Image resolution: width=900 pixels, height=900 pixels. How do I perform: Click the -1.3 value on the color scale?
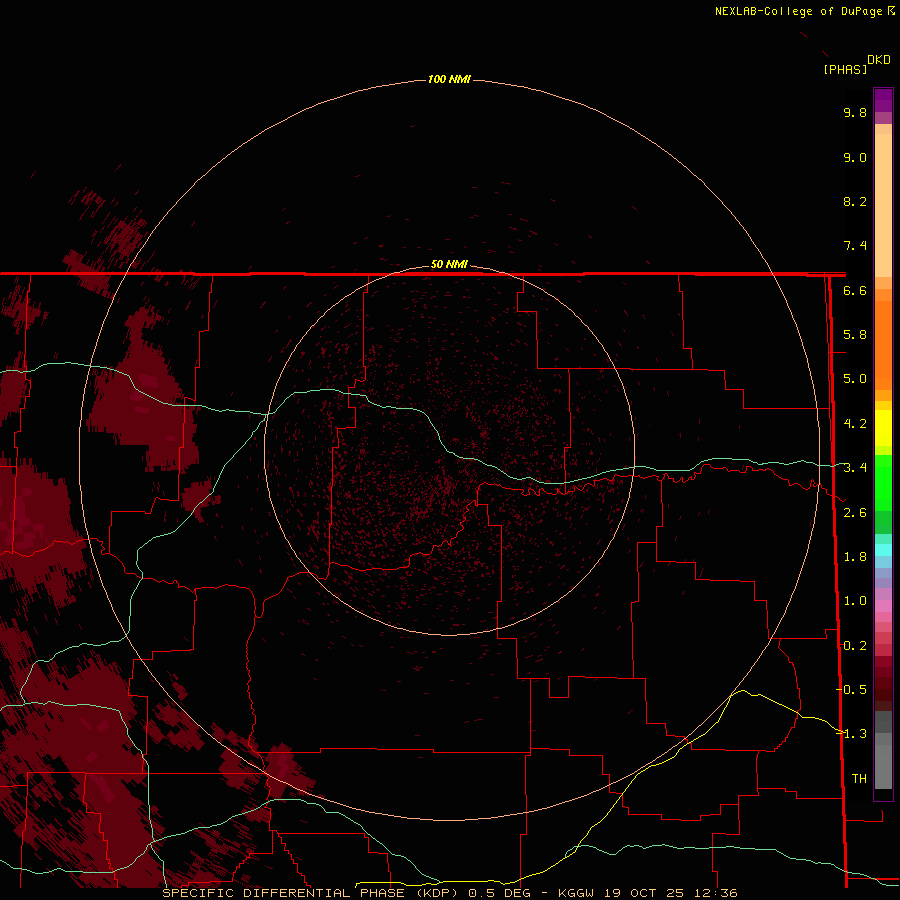point(852,734)
